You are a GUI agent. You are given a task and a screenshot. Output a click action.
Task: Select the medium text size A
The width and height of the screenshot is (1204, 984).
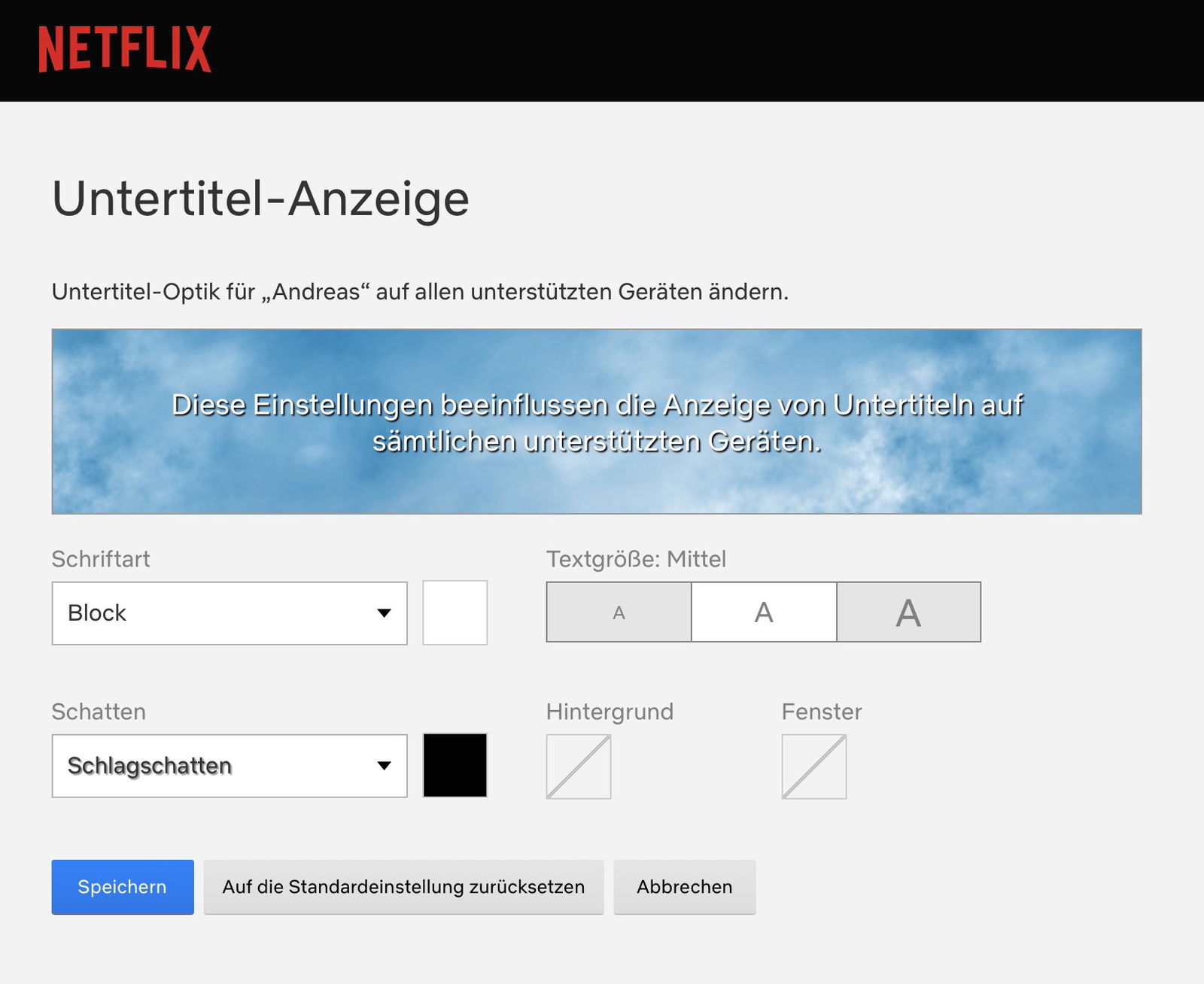click(x=764, y=612)
